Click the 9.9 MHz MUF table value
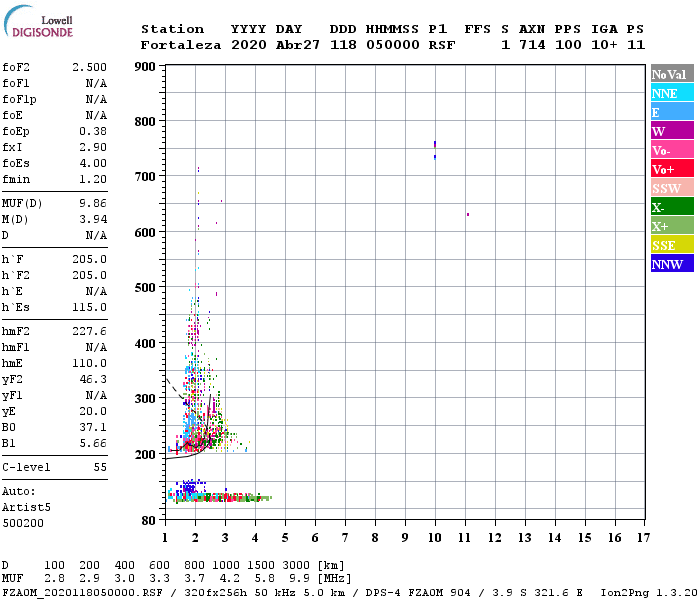Viewport: 700px width, 600px height. [300, 578]
